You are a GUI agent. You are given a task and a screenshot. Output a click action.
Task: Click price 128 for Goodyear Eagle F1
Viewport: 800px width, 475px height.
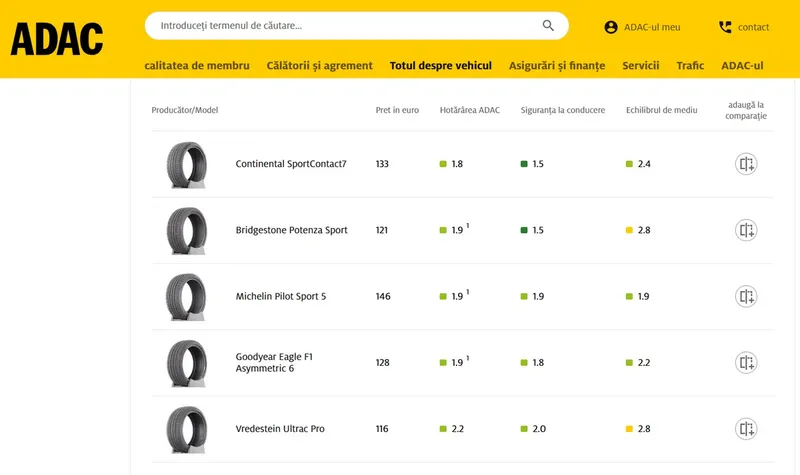pos(383,363)
